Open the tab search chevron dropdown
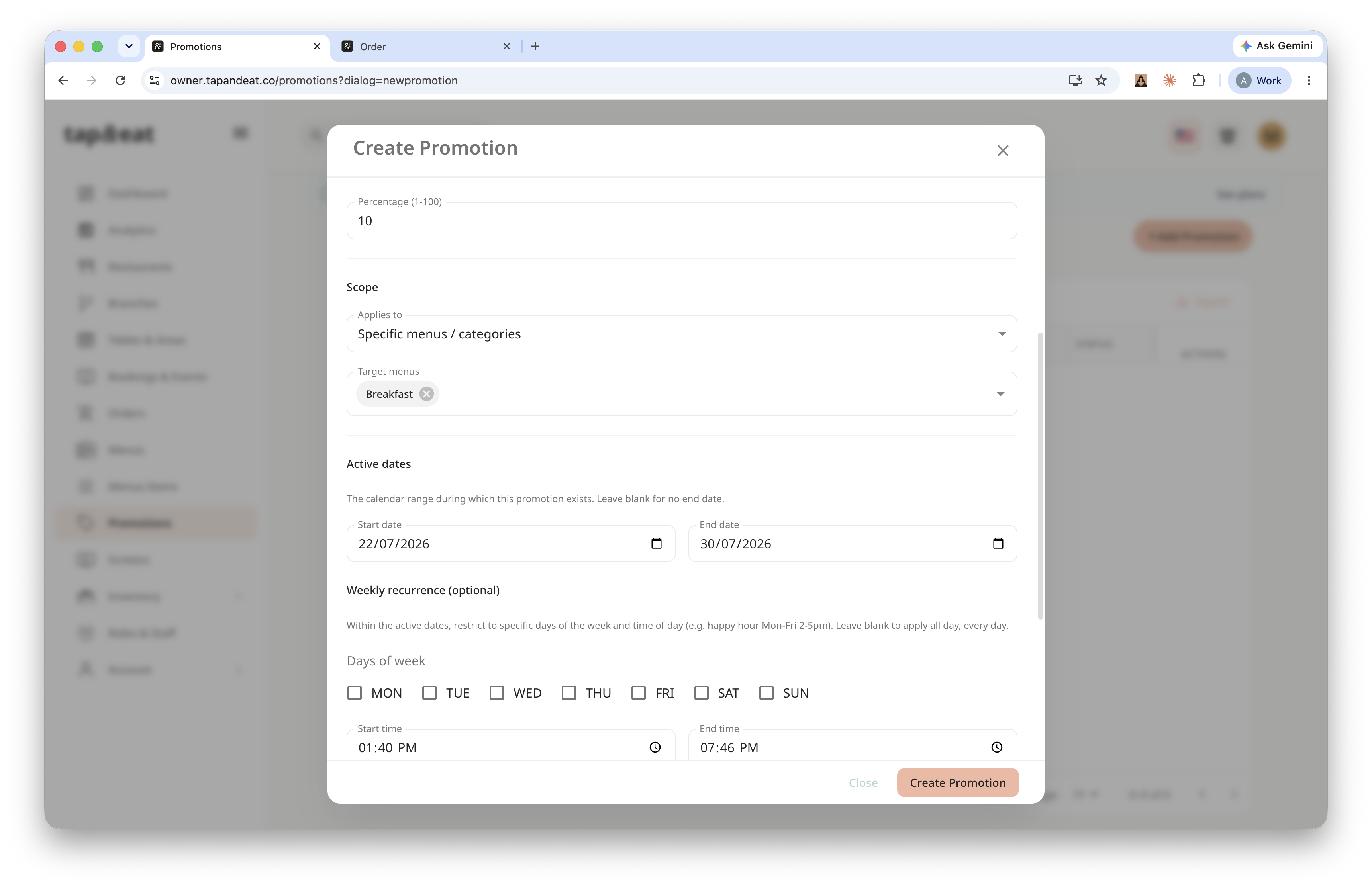Screen dimensions: 1372x888 tap(129, 46)
